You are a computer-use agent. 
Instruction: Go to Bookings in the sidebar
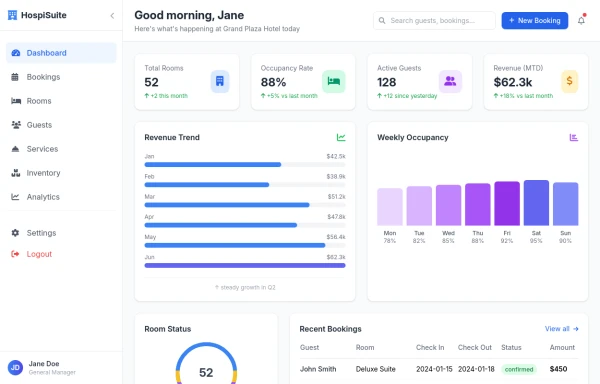coord(61,77)
